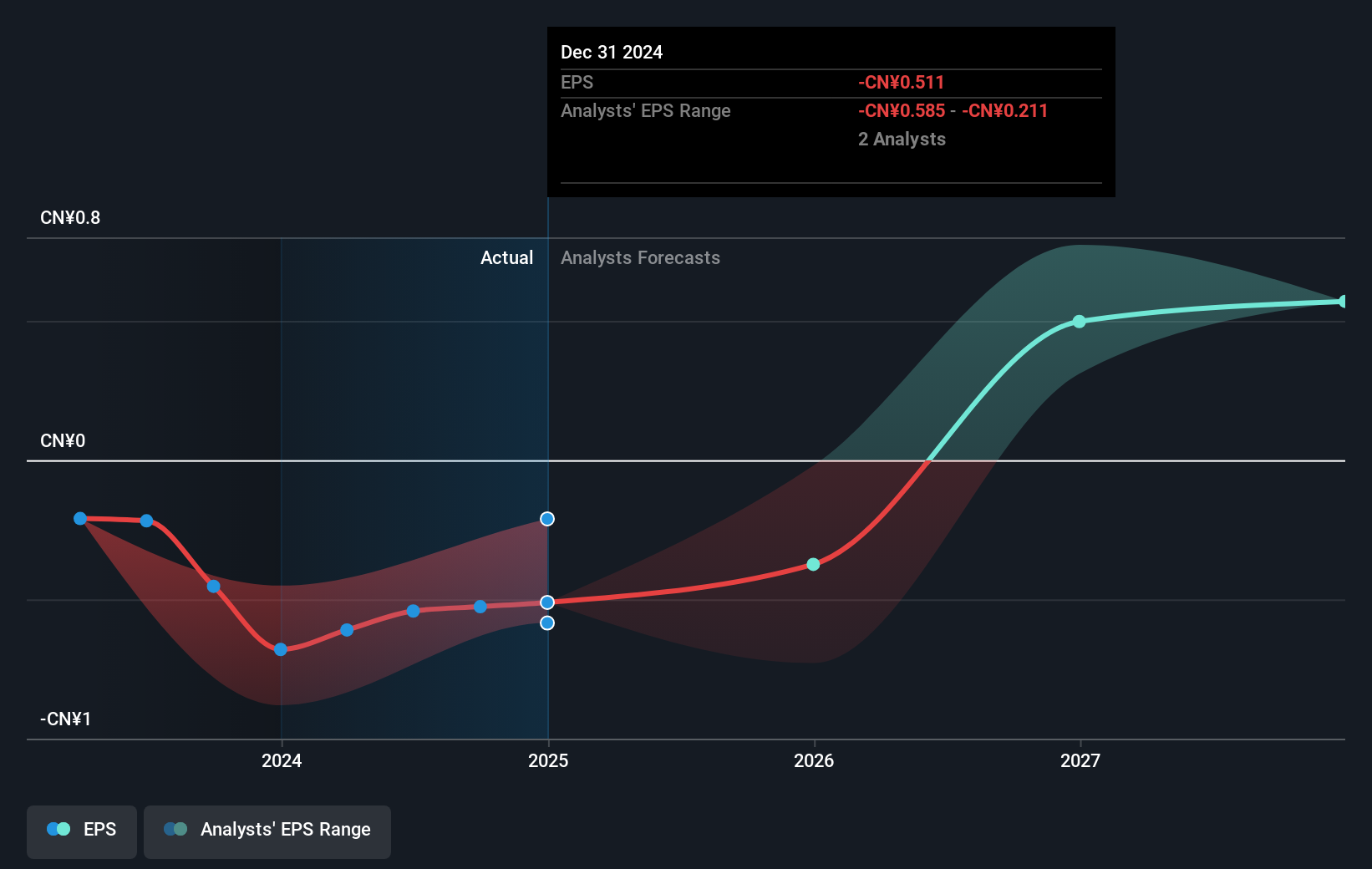The height and width of the screenshot is (869, 1372).
Task: Click the CN¥0 y-axis label
Action: tap(63, 441)
